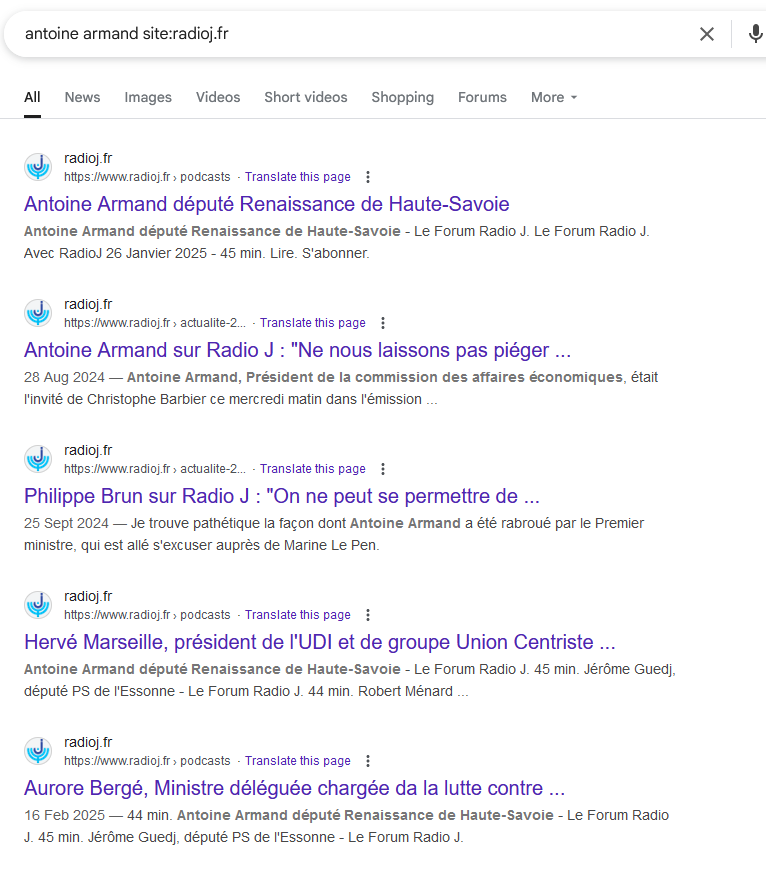Clear the search query with X icon

click(x=707, y=34)
